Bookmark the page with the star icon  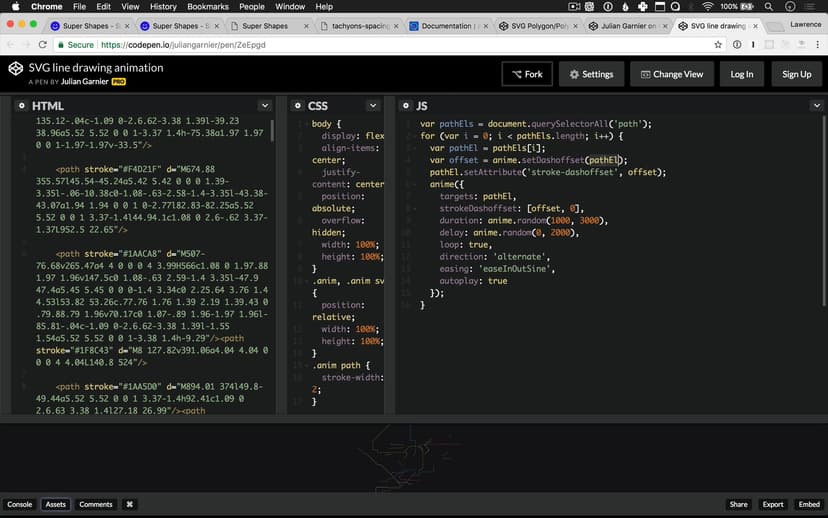tap(718, 45)
